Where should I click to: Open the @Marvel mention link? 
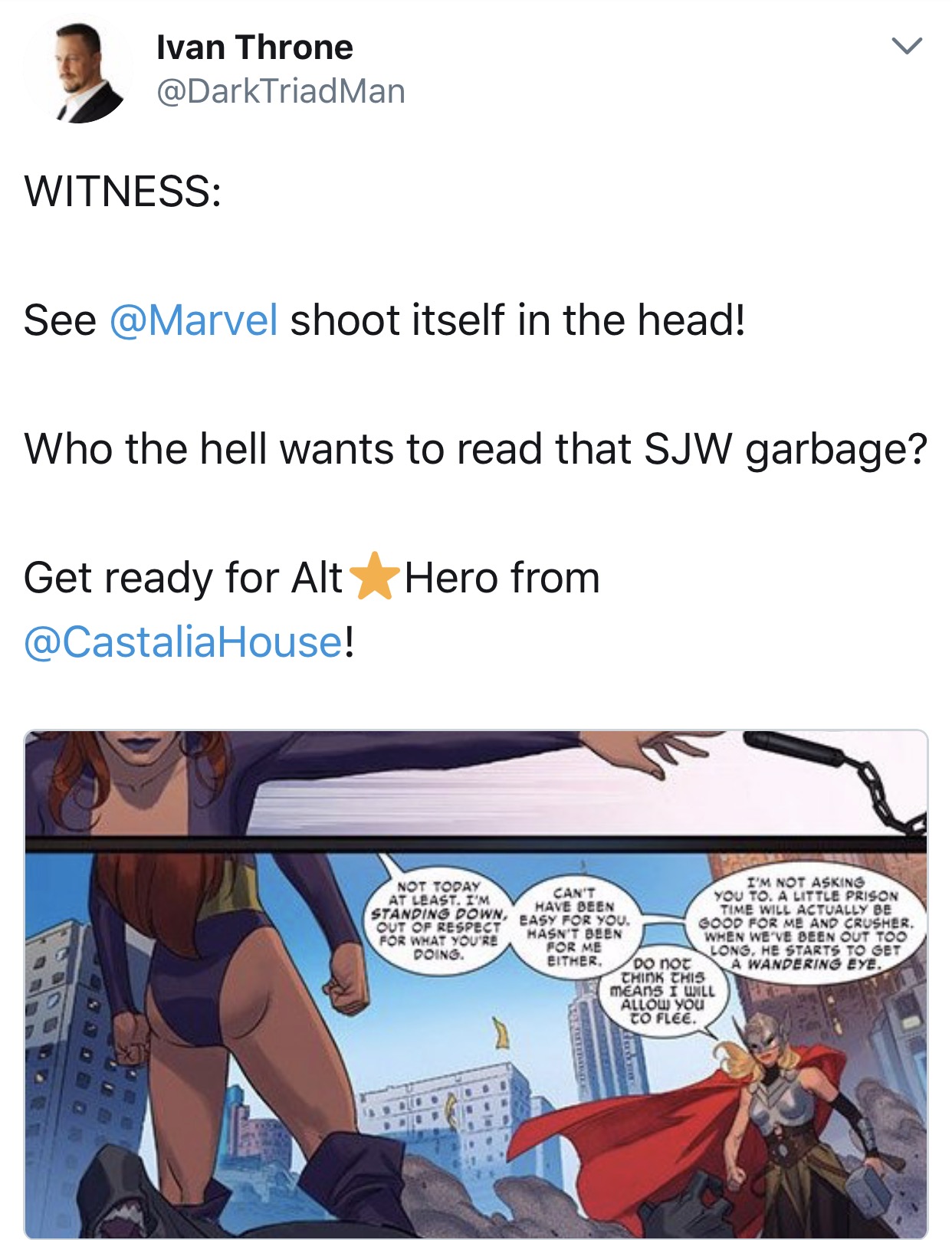[x=193, y=320]
